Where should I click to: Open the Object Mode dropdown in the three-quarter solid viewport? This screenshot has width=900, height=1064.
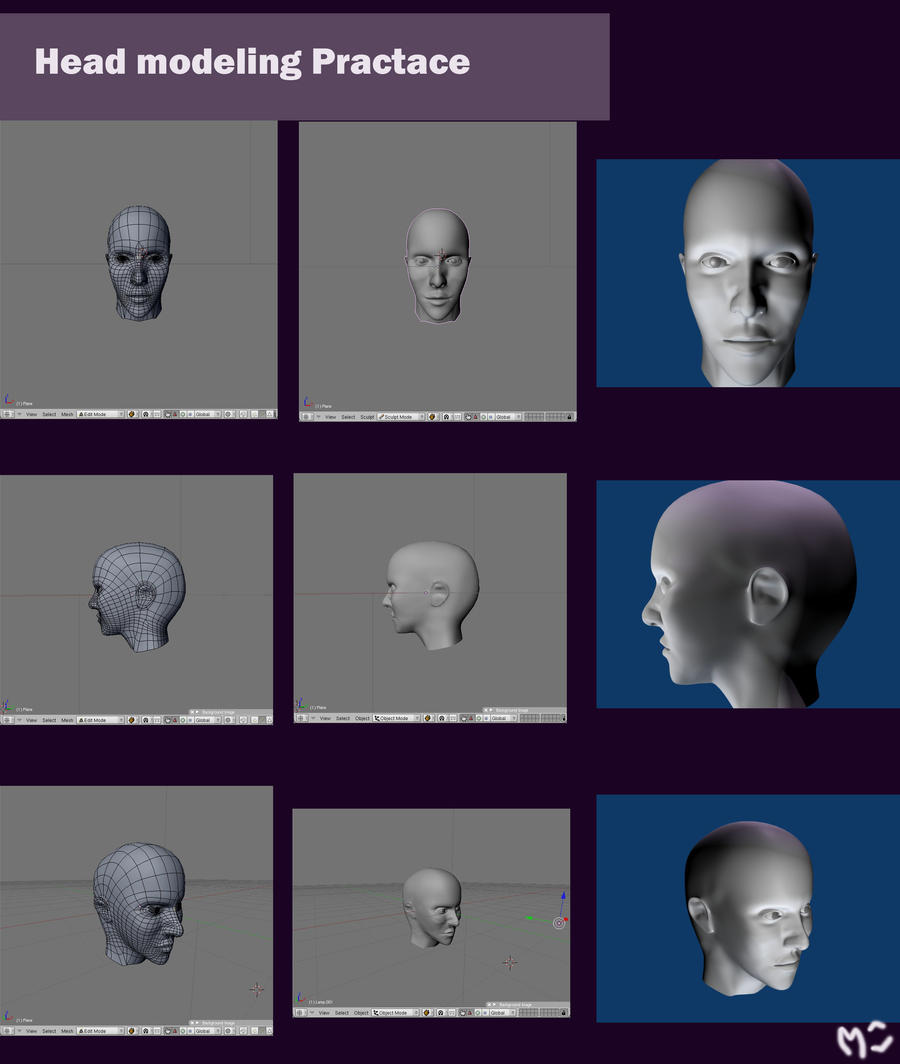coord(395,1012)
